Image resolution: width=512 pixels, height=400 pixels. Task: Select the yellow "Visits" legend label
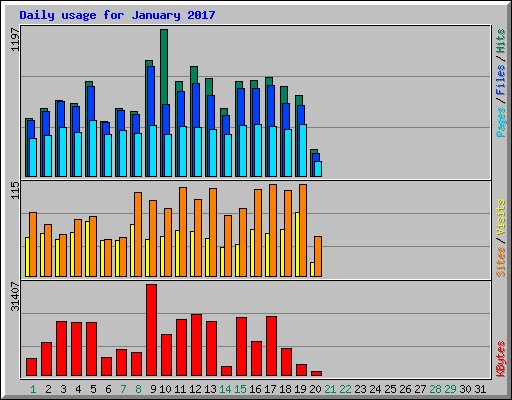tap(501, 217)
